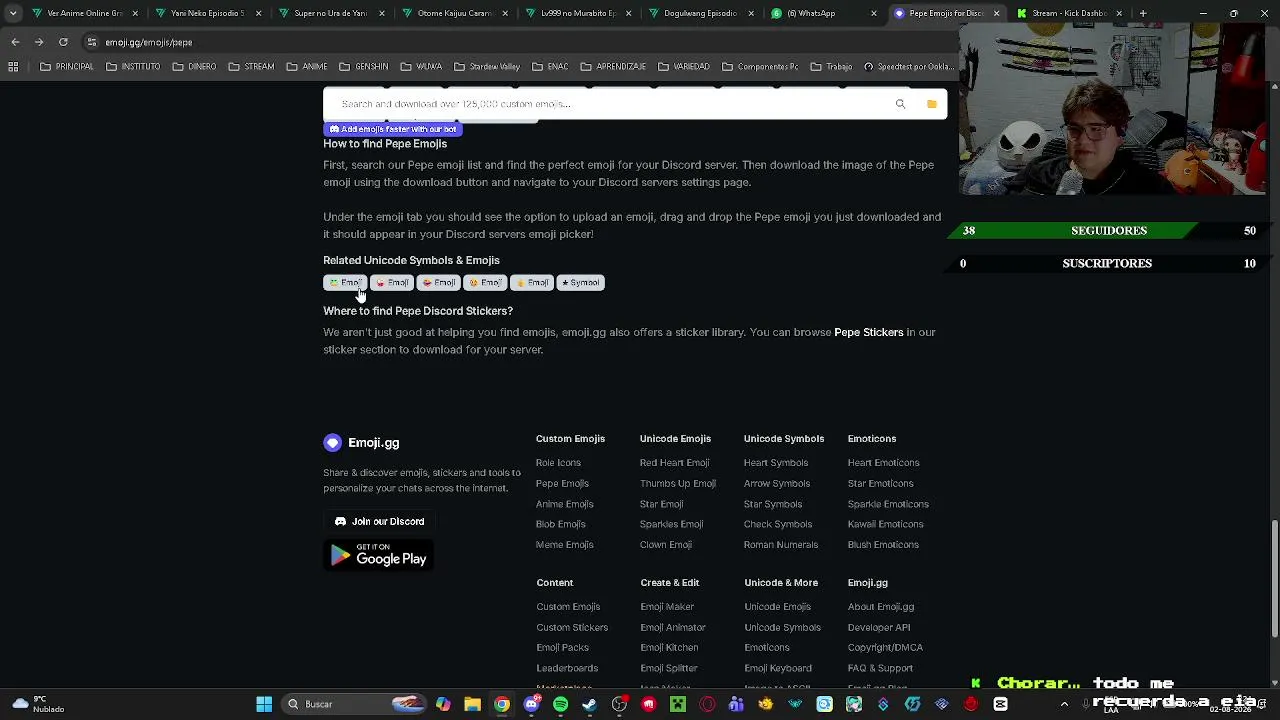
Task: Open the Stardew Valley bookmarks folder
Action: click(x=487, y=67)
